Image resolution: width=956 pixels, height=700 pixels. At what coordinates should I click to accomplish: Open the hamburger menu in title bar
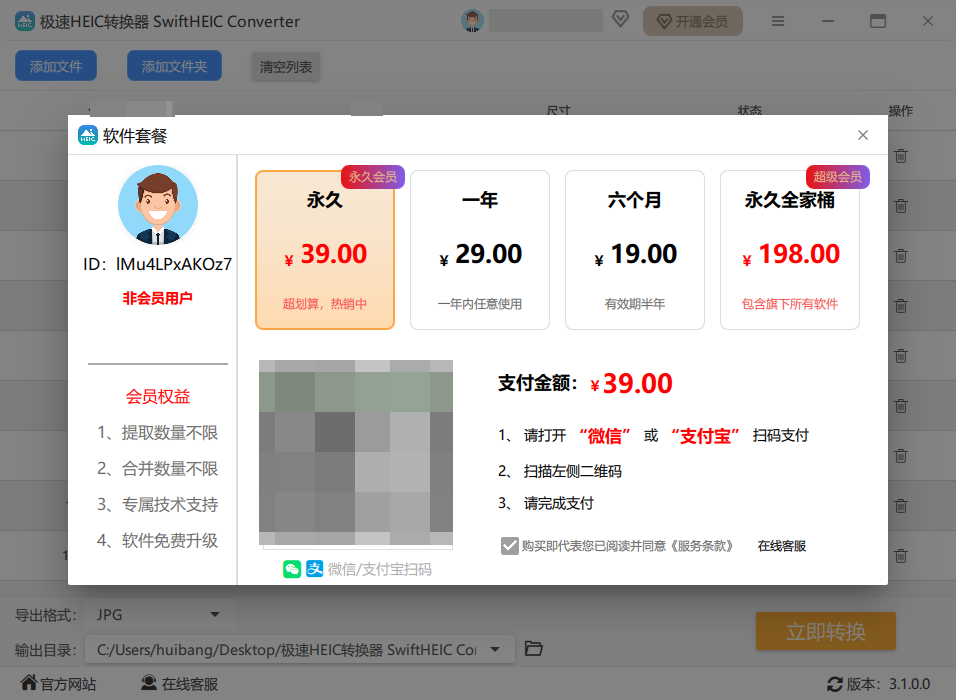coord(778,21)
